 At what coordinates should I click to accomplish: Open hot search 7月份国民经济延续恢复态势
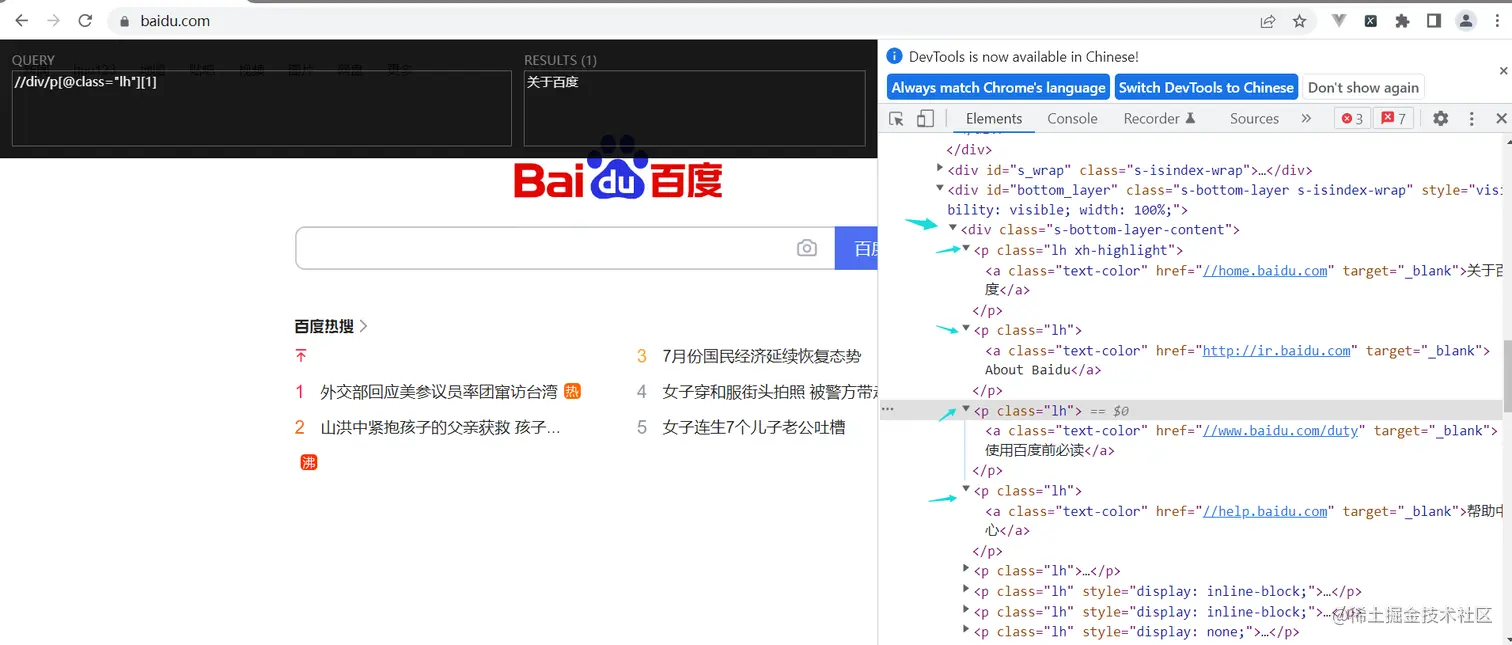(761, 356)
